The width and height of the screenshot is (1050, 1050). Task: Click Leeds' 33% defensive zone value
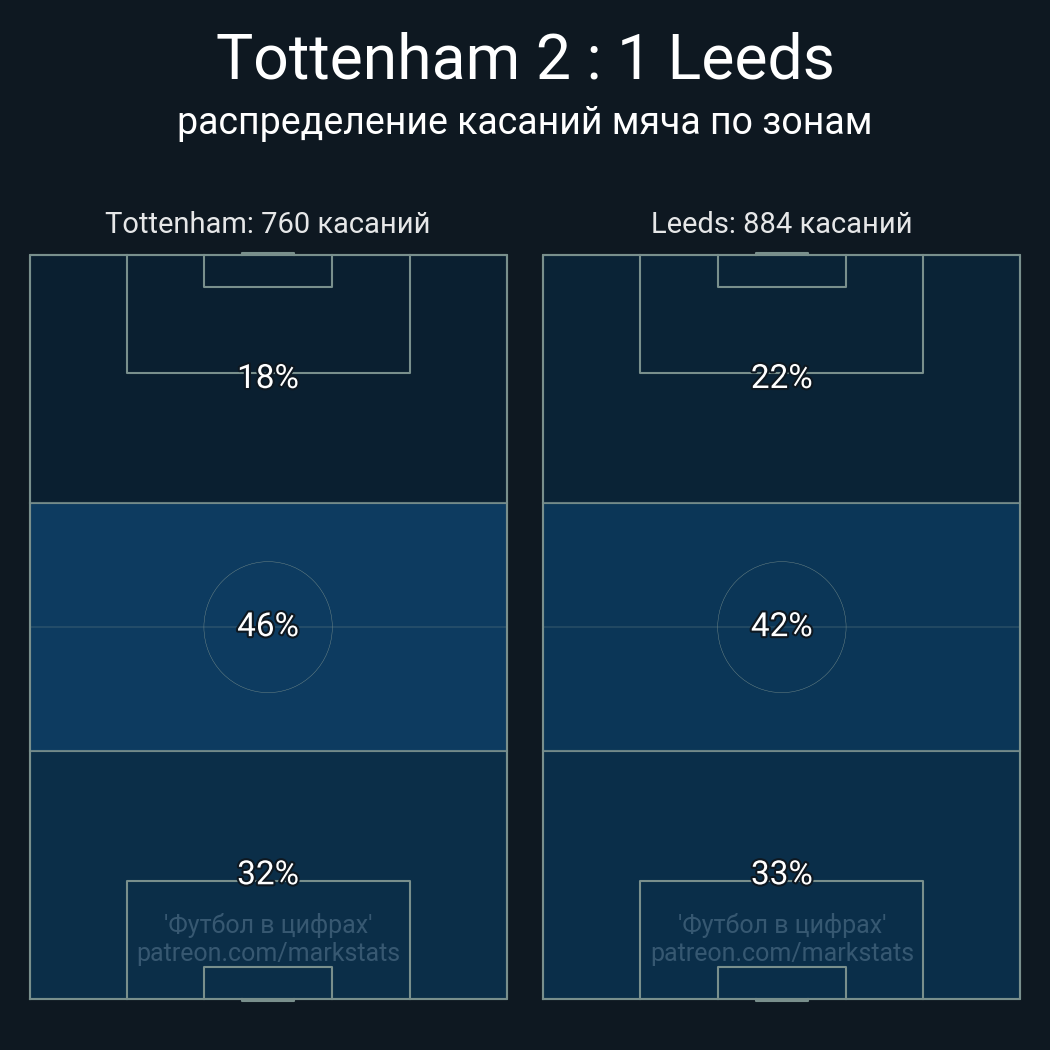point(781,873)
